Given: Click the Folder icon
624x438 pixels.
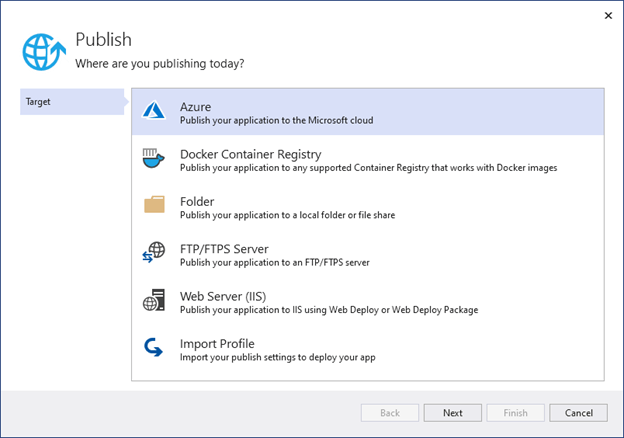Looking at the screenshot, I should (x=154, y=206).
